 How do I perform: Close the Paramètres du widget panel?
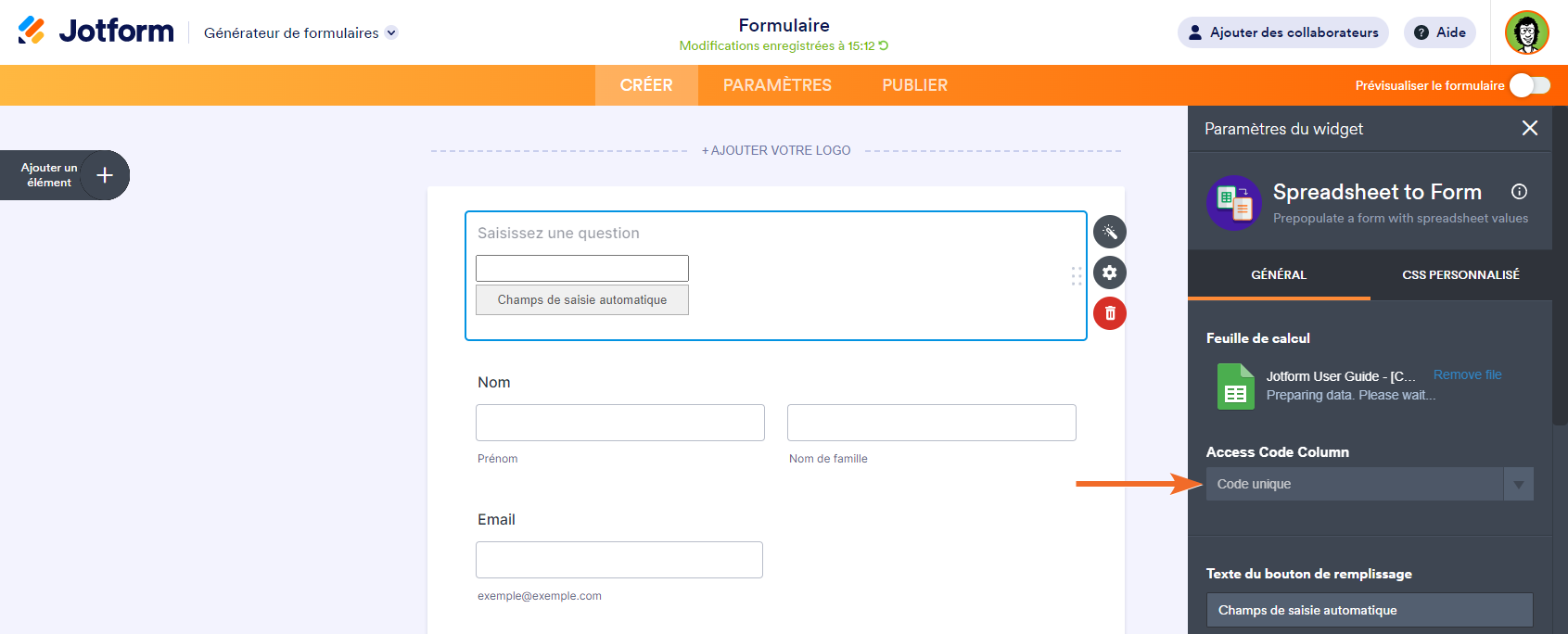click(x=1530, y=128)
